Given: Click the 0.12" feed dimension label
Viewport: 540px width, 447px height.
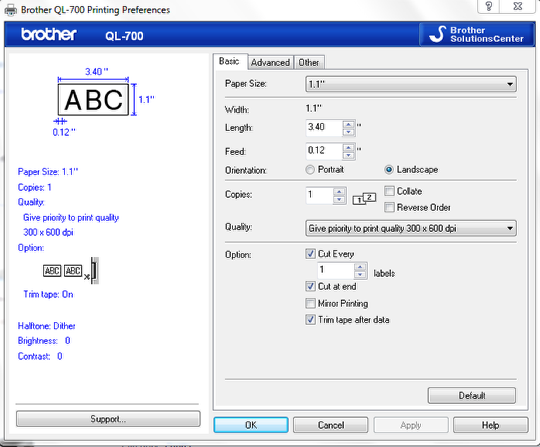Looking at the screenshot, I should coord(64,132).
